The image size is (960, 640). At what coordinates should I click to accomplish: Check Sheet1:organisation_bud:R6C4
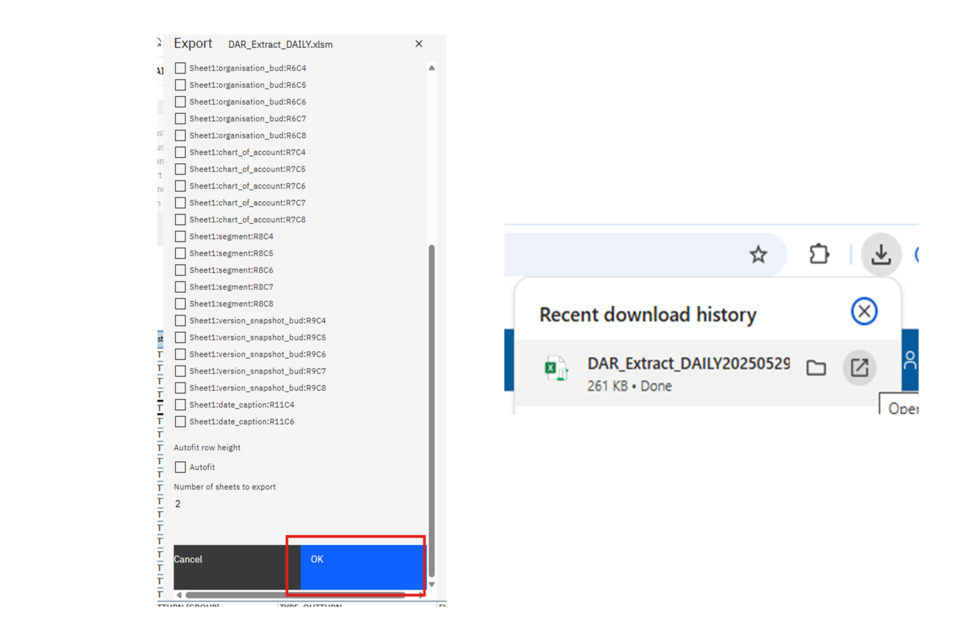(x=181, y=68)
